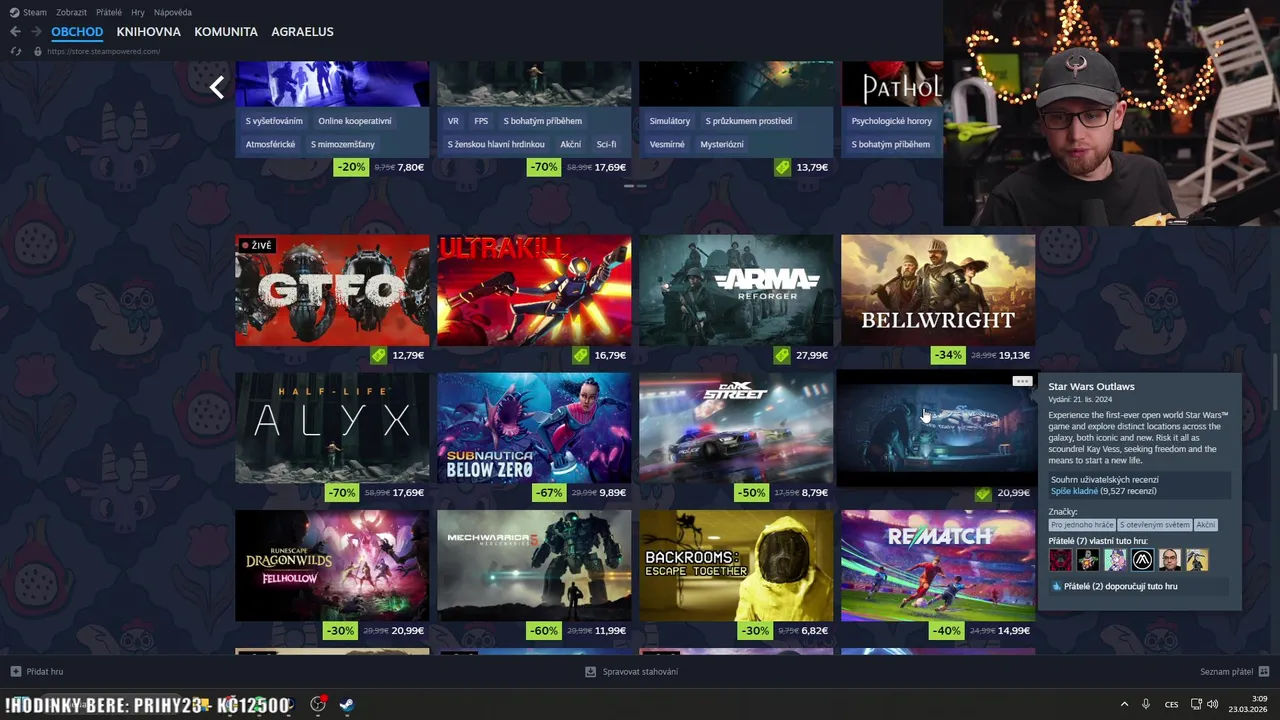This screenshot has height=720, width=1280.
Task: Click the Steam logo in the menu bar
Action: (14, 12)
